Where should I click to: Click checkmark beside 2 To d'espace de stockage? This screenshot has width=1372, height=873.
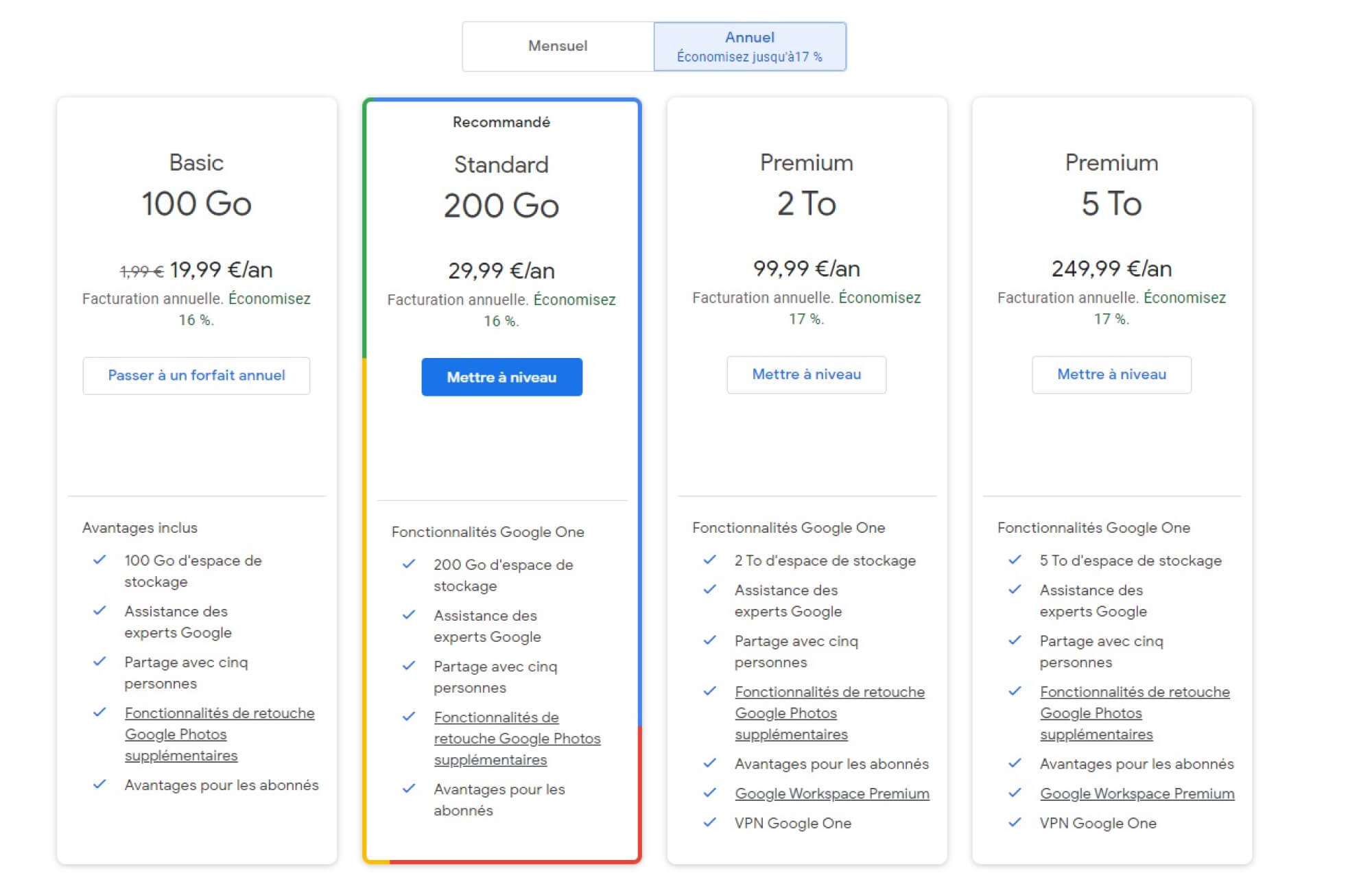coord(710,560)
